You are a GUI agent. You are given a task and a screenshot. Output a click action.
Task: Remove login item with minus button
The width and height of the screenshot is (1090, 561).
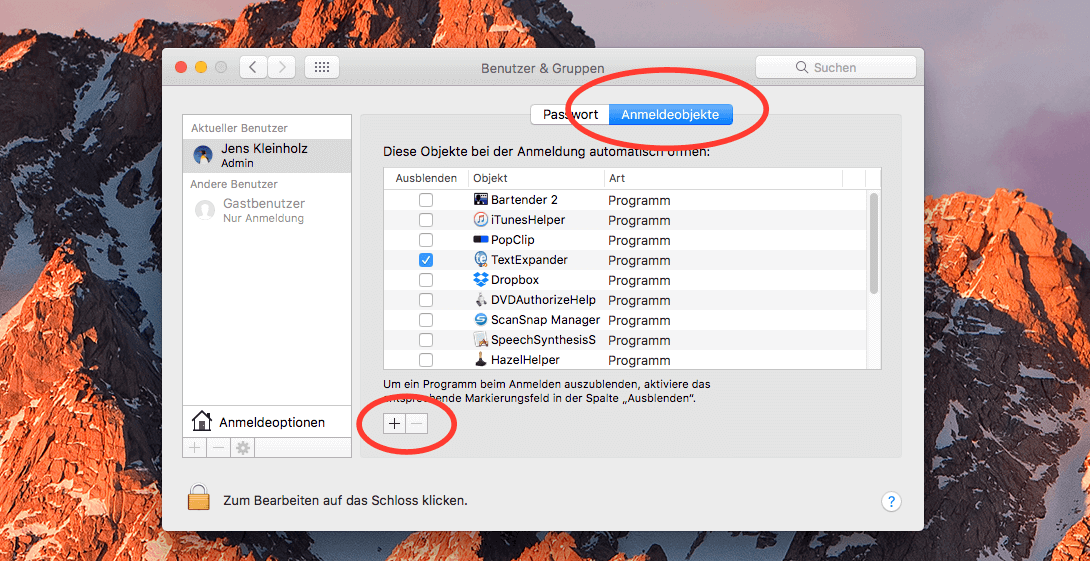pos(417,424)
